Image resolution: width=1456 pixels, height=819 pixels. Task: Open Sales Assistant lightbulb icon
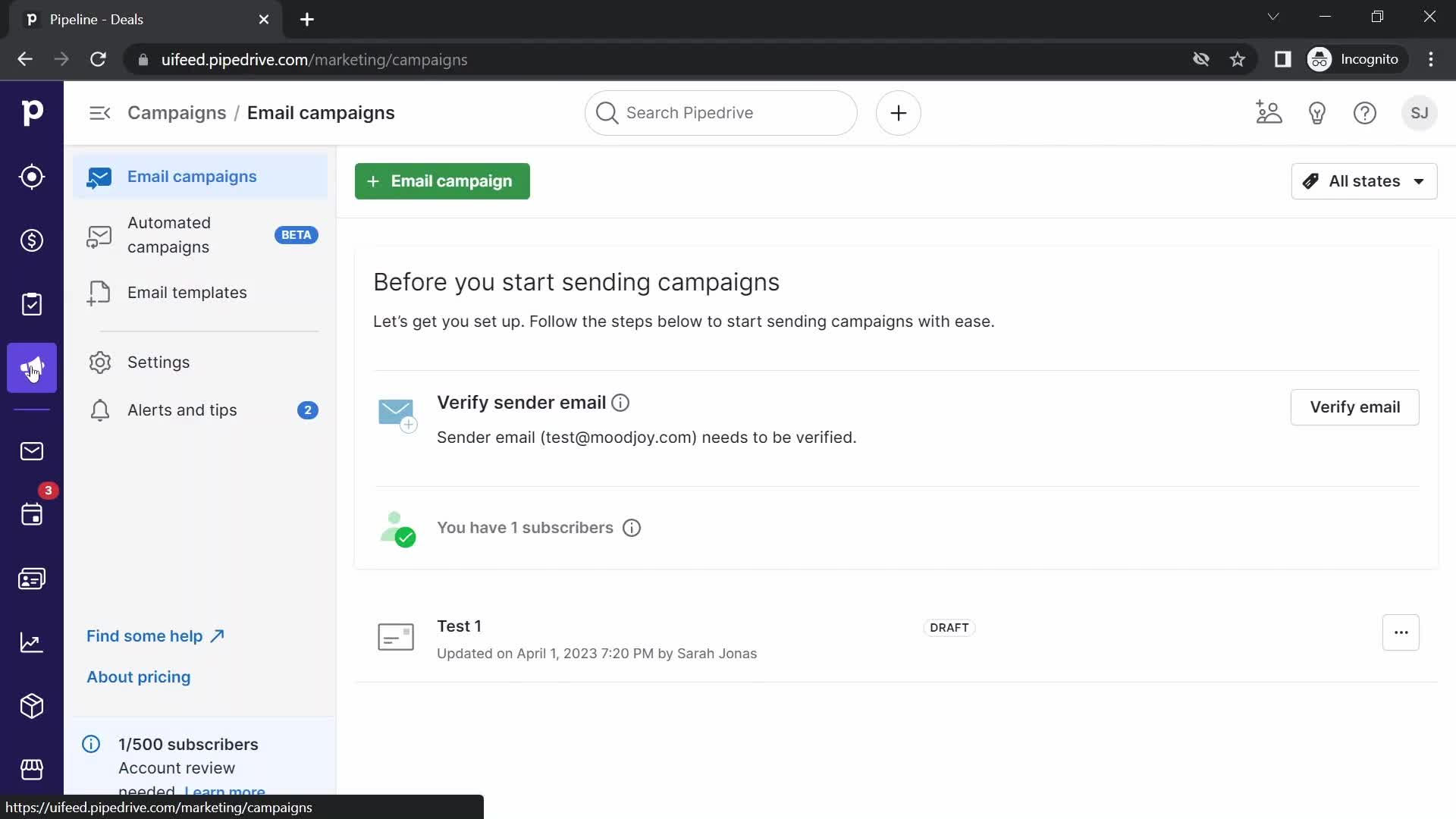1317,113
